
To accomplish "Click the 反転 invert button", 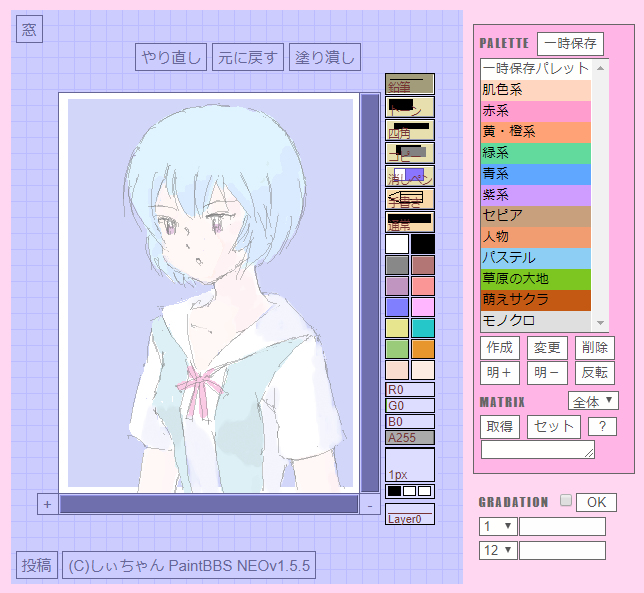I will [x=595, y=373].
